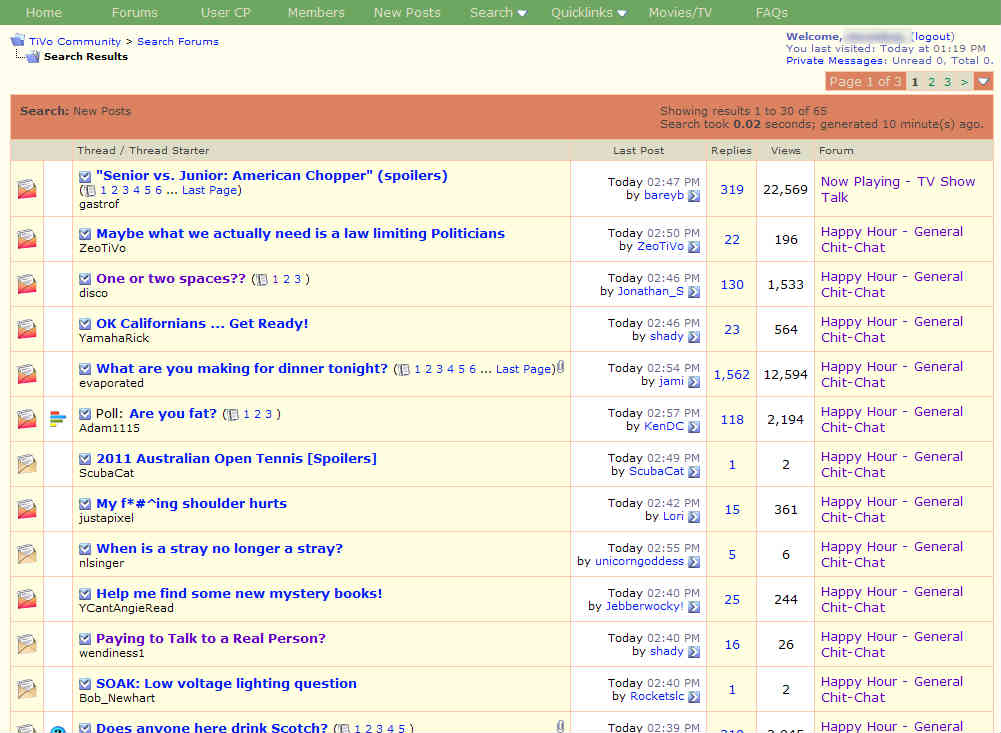Go to last post by bareyb
Screen dimensions: 1001x733
[x=694, y=196]
